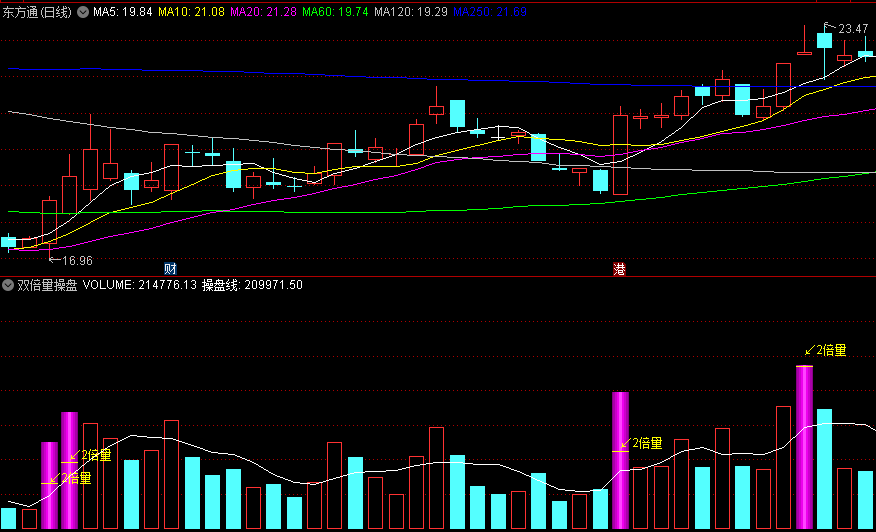Click the rightmost 2倍量 label above tallest bar
Image resolution: width=876 pixels, height=532 pixels.
831,350
